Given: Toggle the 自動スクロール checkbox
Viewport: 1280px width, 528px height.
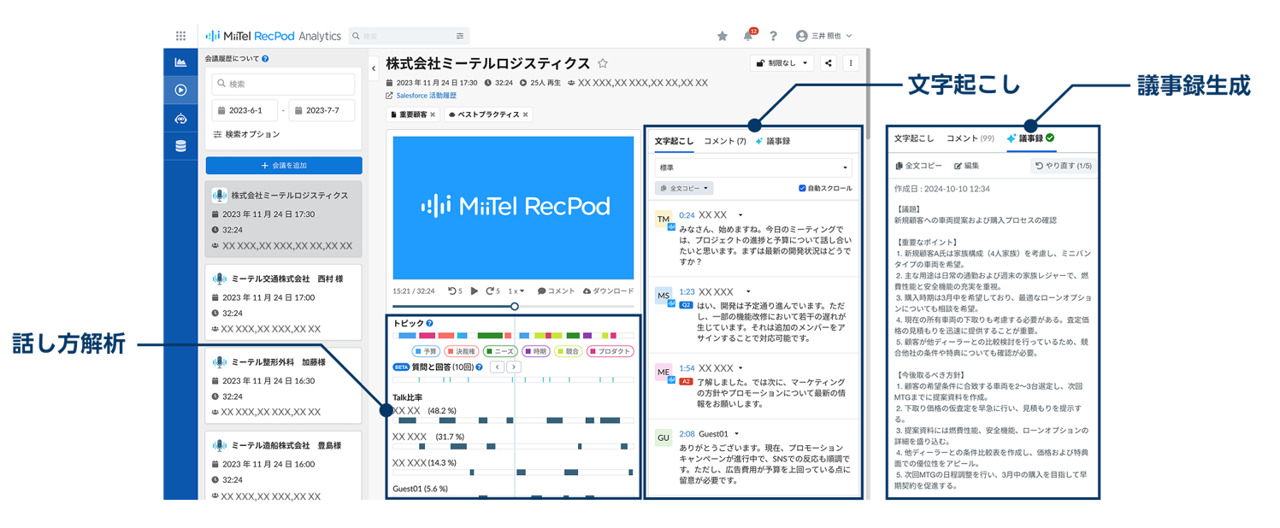Looking at the screenshot, I should point(802,188).
